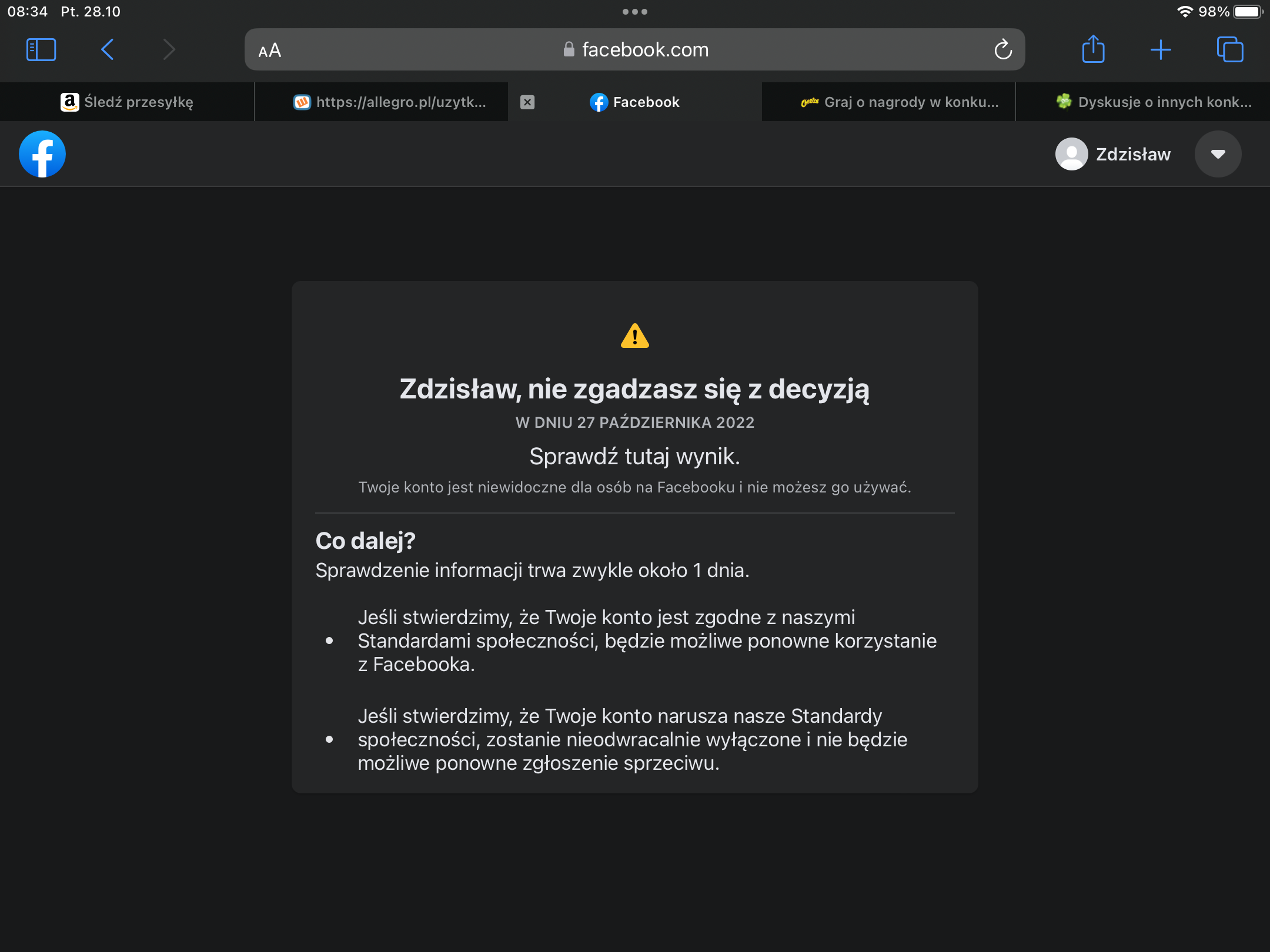Open a new tab with plus
The image size is (1270, 952).
point(1161,50)
